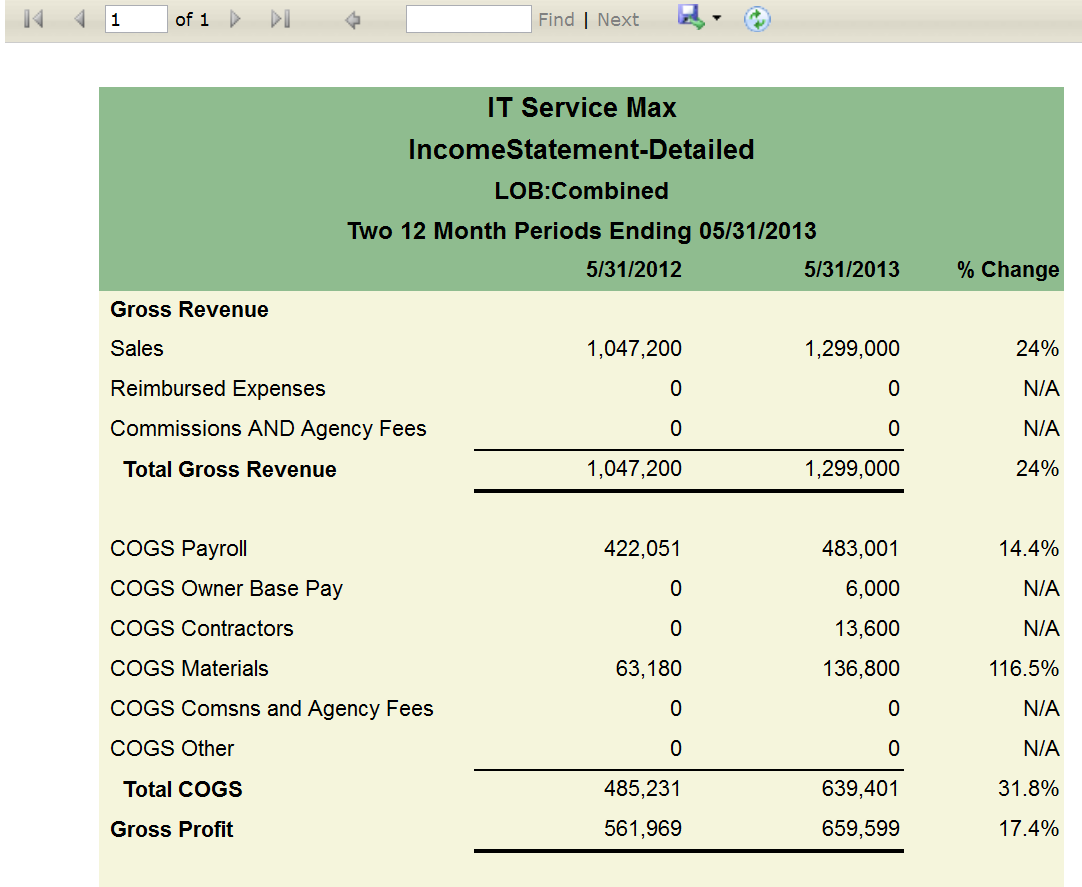The height and width of the screenshot is (887, 1082).
Task: Open the export format dropdown arrow
Action: [716, 19]
